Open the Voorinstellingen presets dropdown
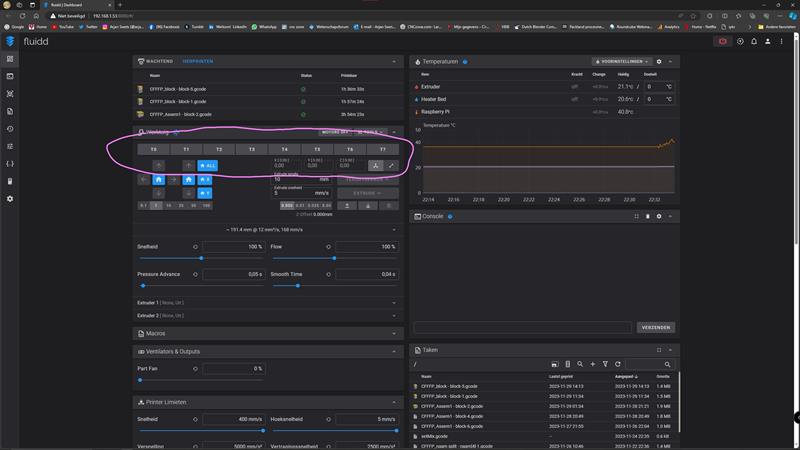 623,62
